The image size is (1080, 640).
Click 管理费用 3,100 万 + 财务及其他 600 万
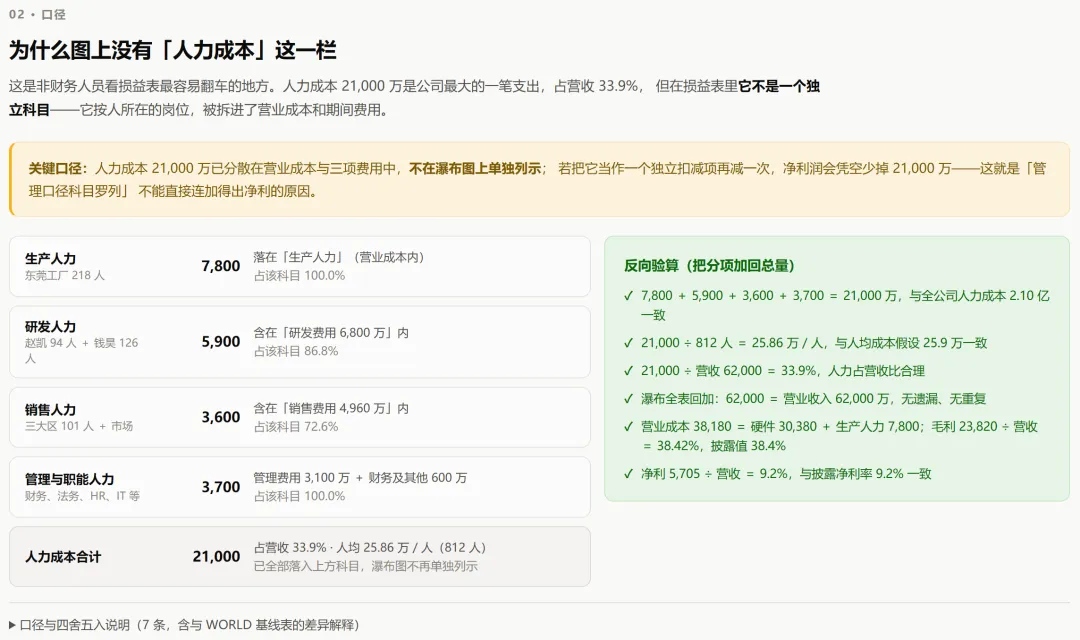pyautogui.click(x=360, y=478)
